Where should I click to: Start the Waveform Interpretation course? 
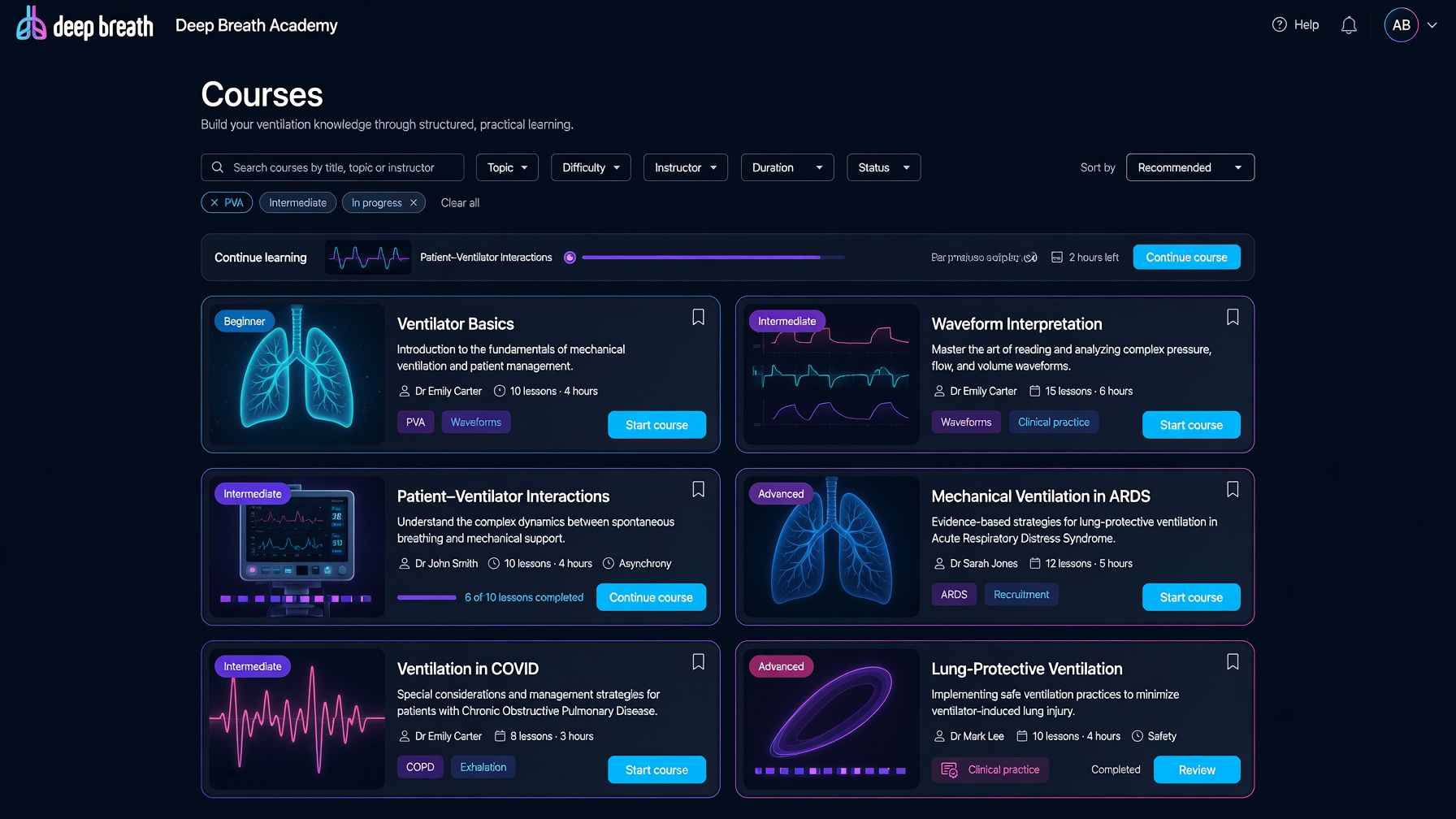pos(1191,425)
